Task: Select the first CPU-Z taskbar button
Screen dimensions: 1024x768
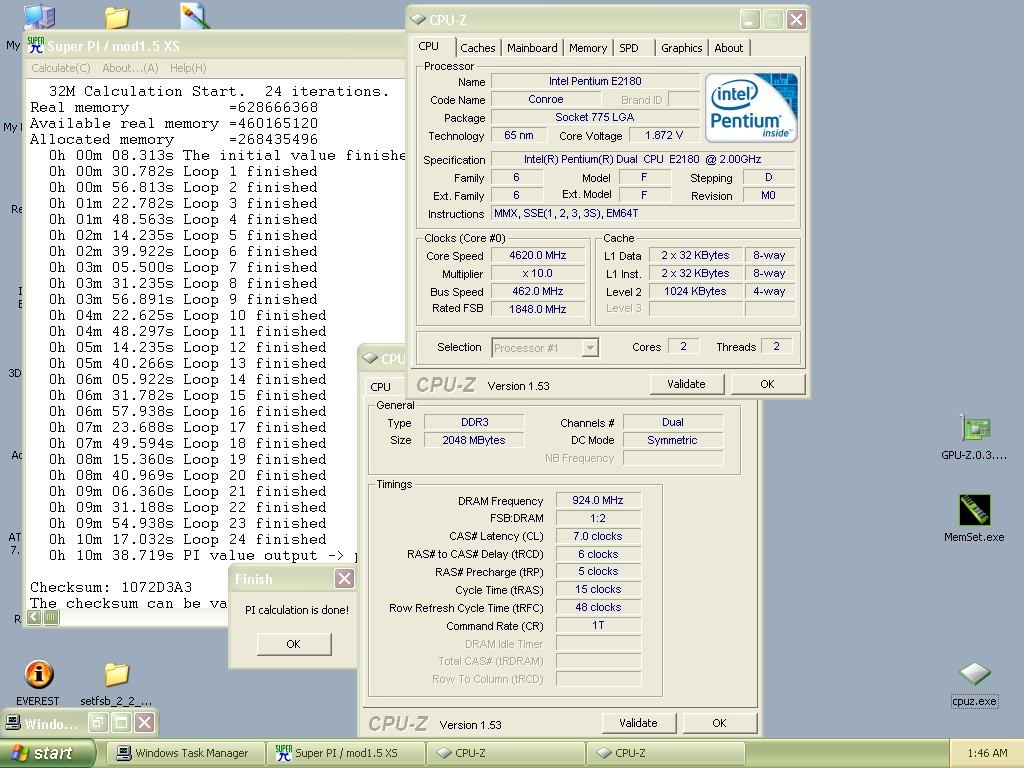Action: [505, 753]
